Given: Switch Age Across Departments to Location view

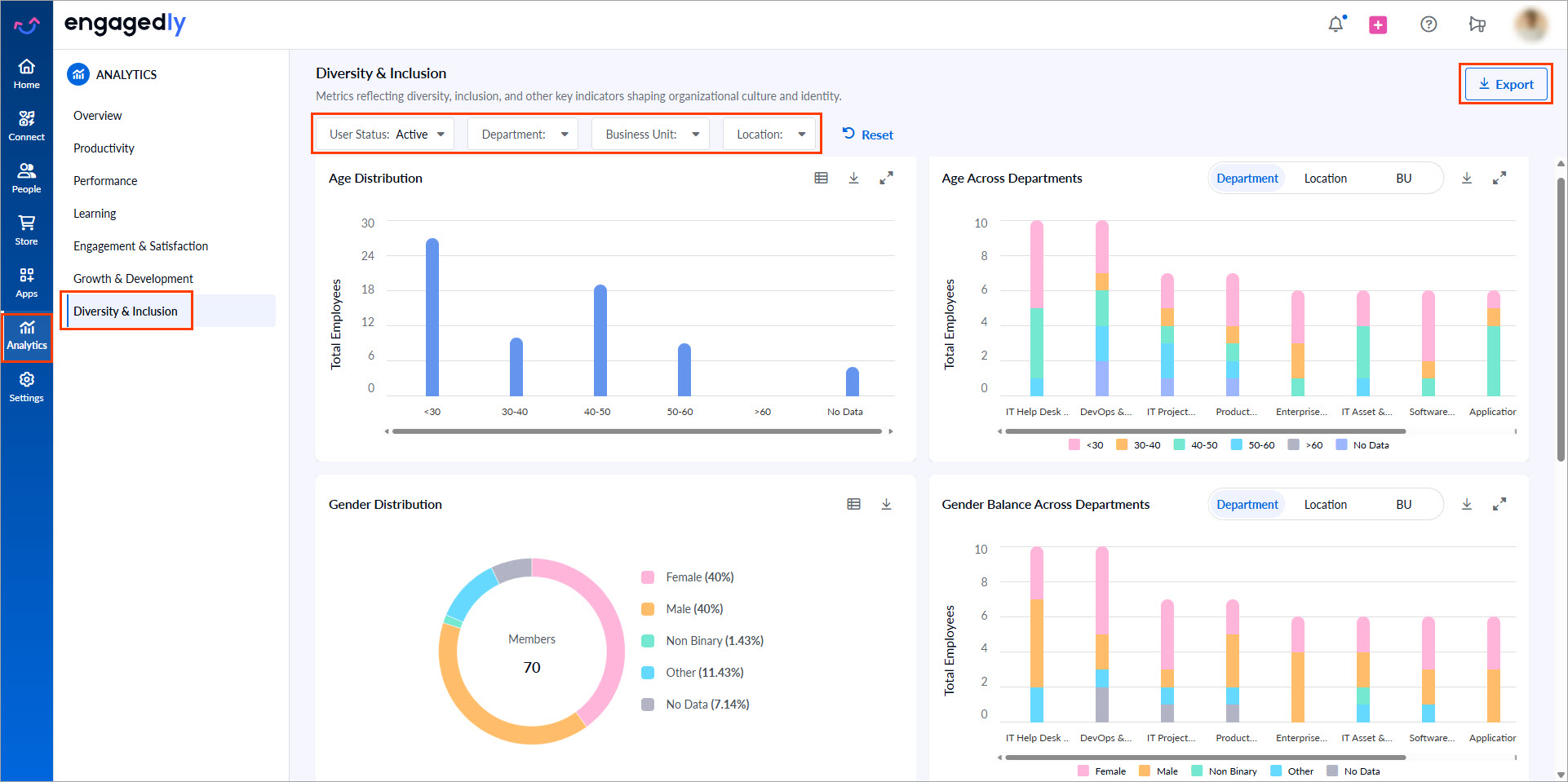Looking at the screenshot, I should pyautogui.click(x=1326, y=178).
